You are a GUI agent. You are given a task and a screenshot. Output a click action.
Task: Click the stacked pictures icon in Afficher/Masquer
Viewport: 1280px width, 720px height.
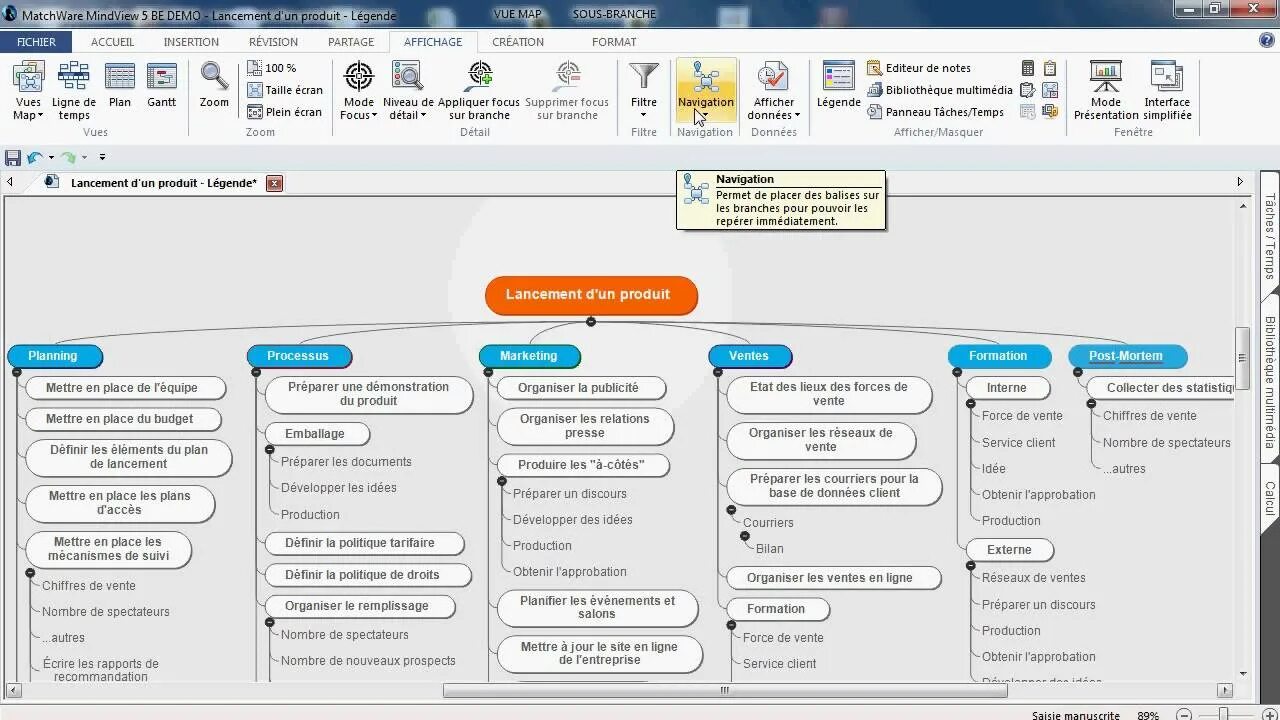point(1050,112)
